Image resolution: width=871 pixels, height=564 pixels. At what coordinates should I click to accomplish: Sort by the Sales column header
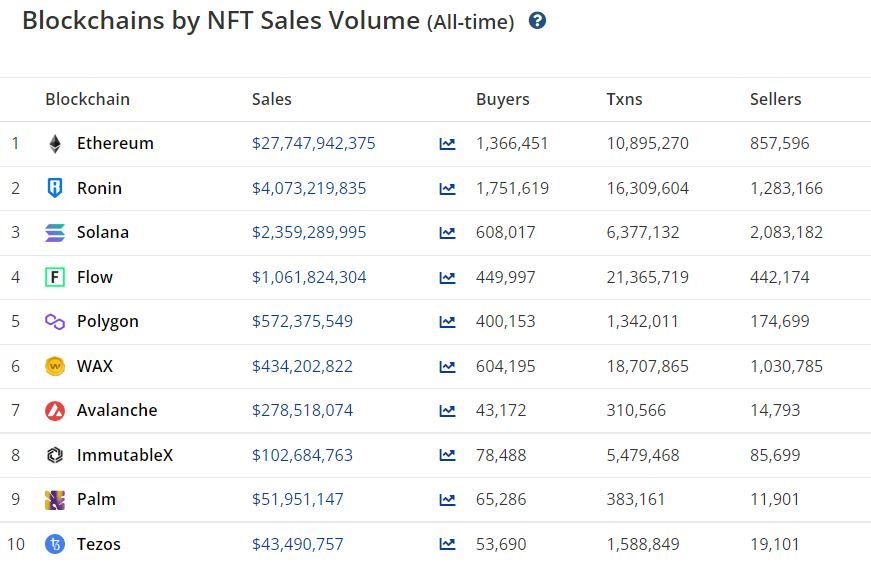[272, 99]
